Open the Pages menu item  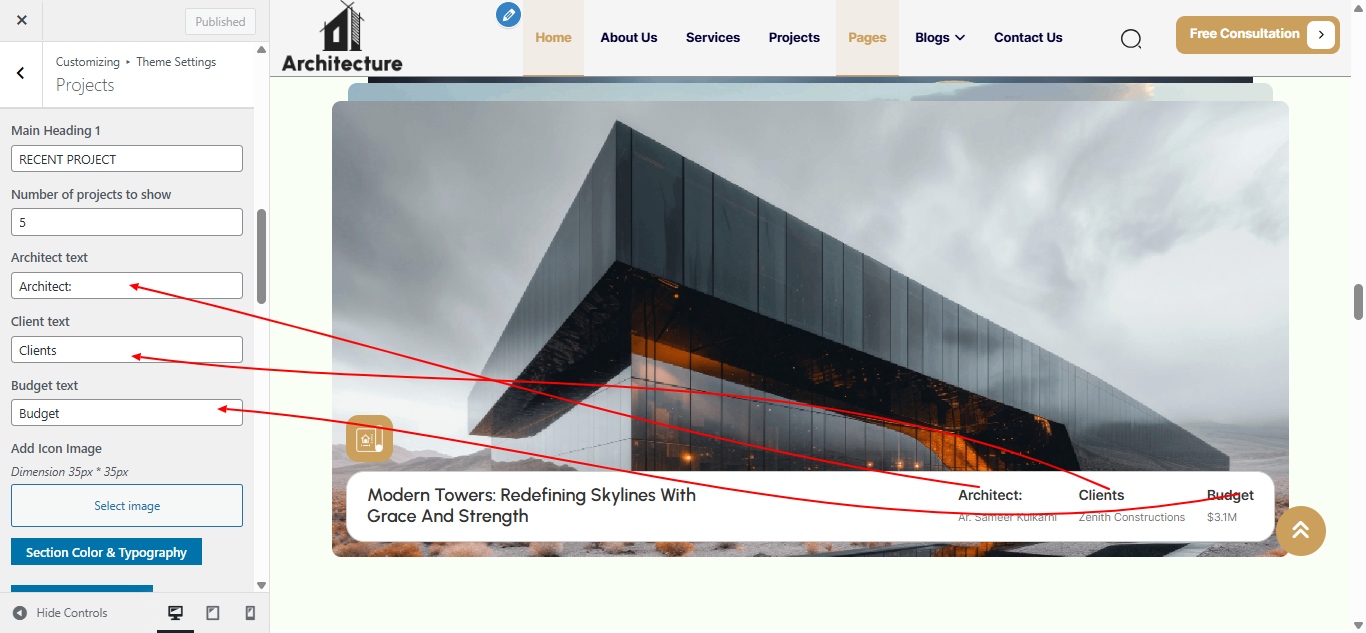pos(867,38)
